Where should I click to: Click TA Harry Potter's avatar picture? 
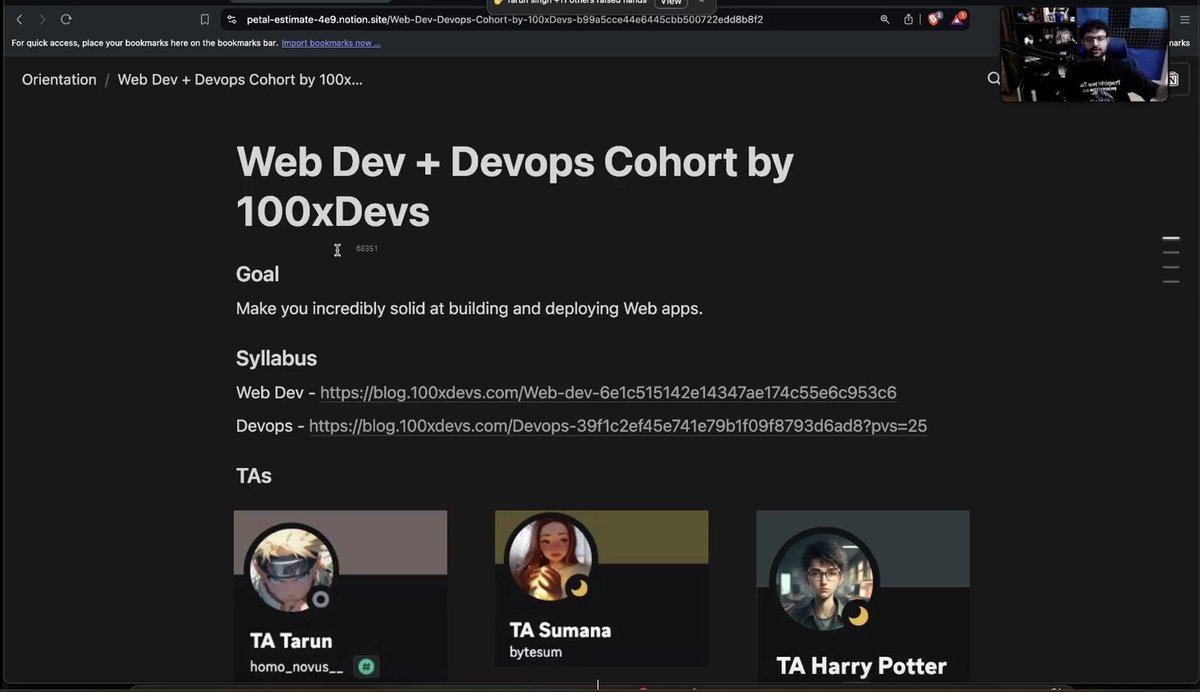(825, 582)
